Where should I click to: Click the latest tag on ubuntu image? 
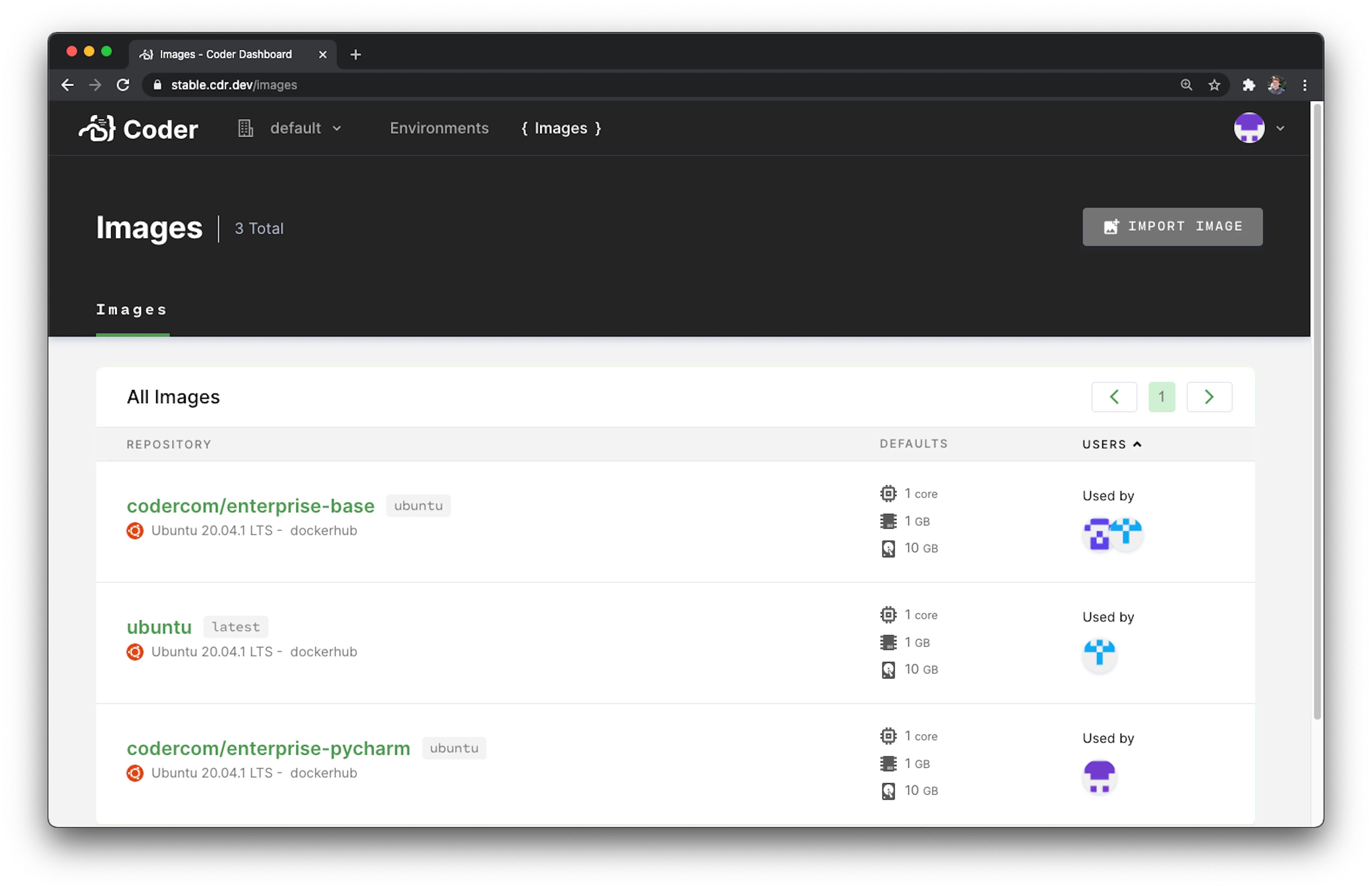click(x=235, y=627)
